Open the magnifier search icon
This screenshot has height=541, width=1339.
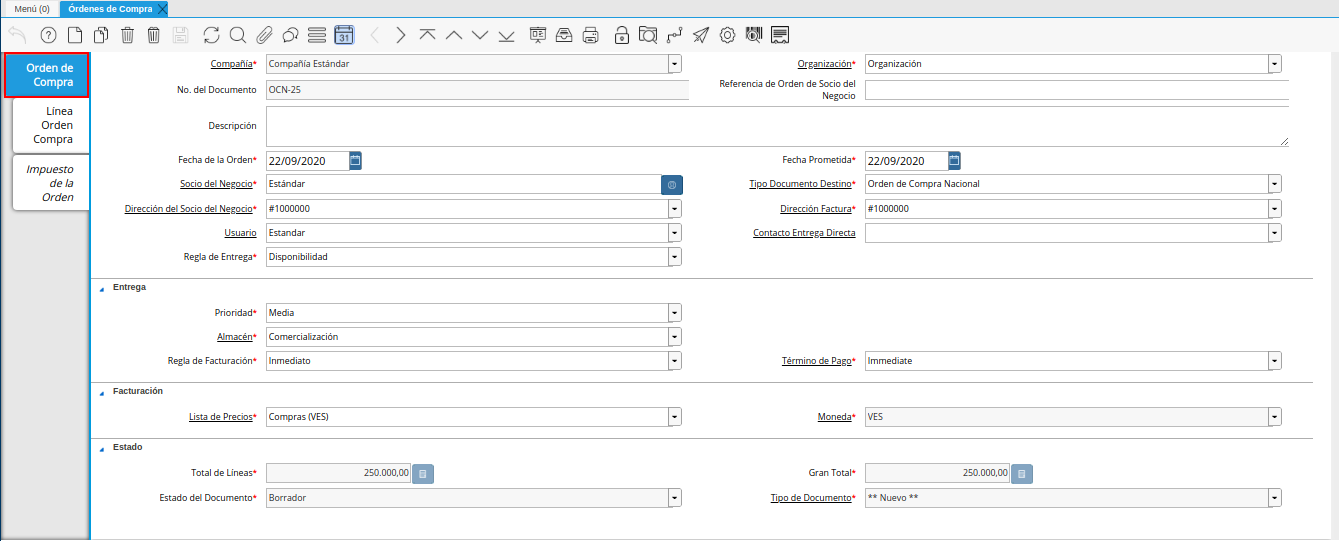pyautogui.click(x=238, y=35)
